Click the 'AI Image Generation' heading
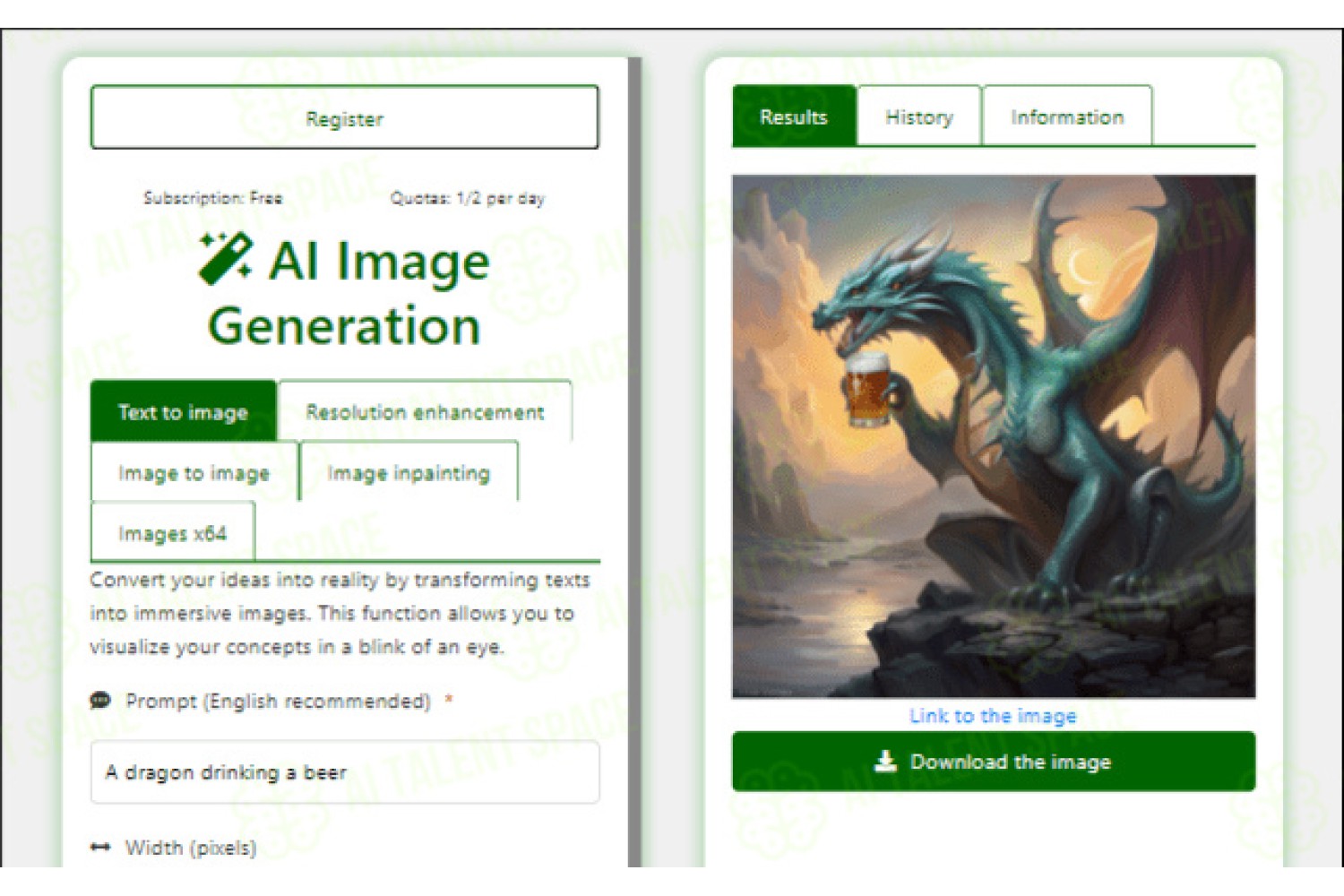Screen dimensions: 1344x896 point(345,292)
